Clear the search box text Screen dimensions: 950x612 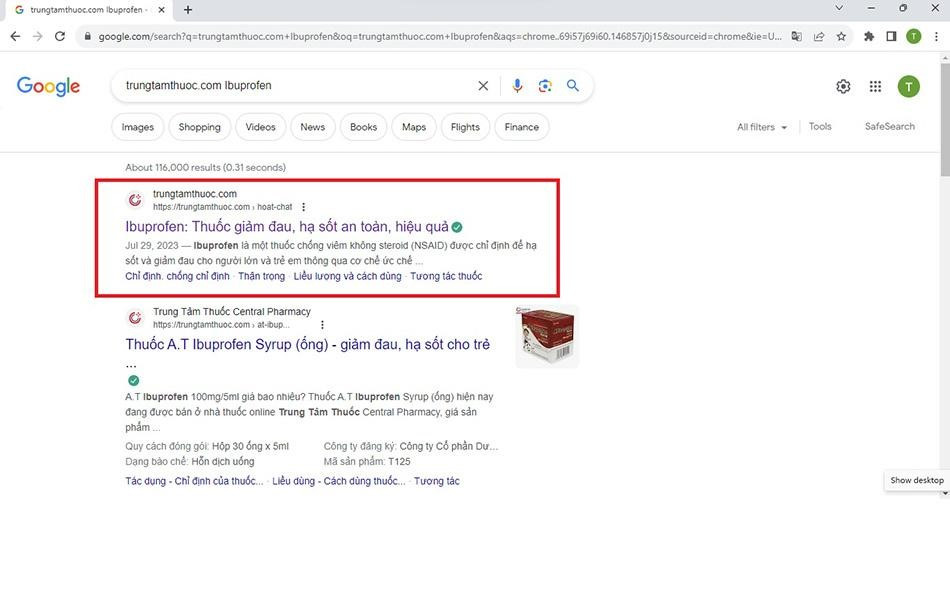coord(483,86)
